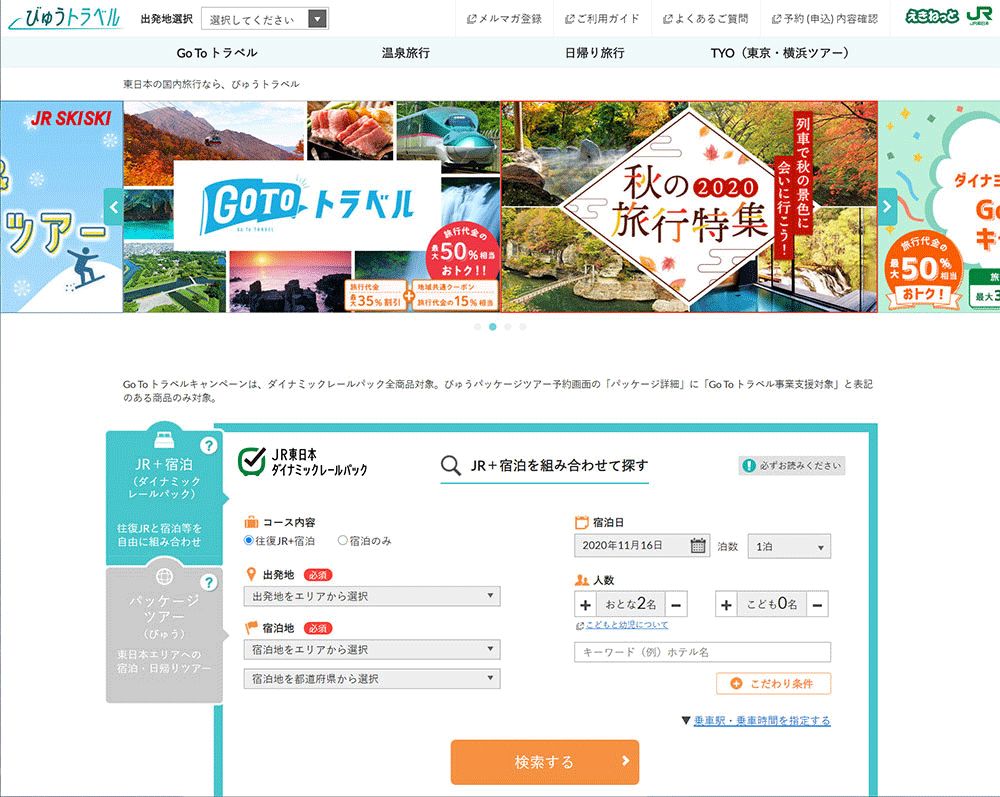Expand 宿泊地をエリアから選択 dropdown
Screen dimensions: 1000x797
(372, 650)
